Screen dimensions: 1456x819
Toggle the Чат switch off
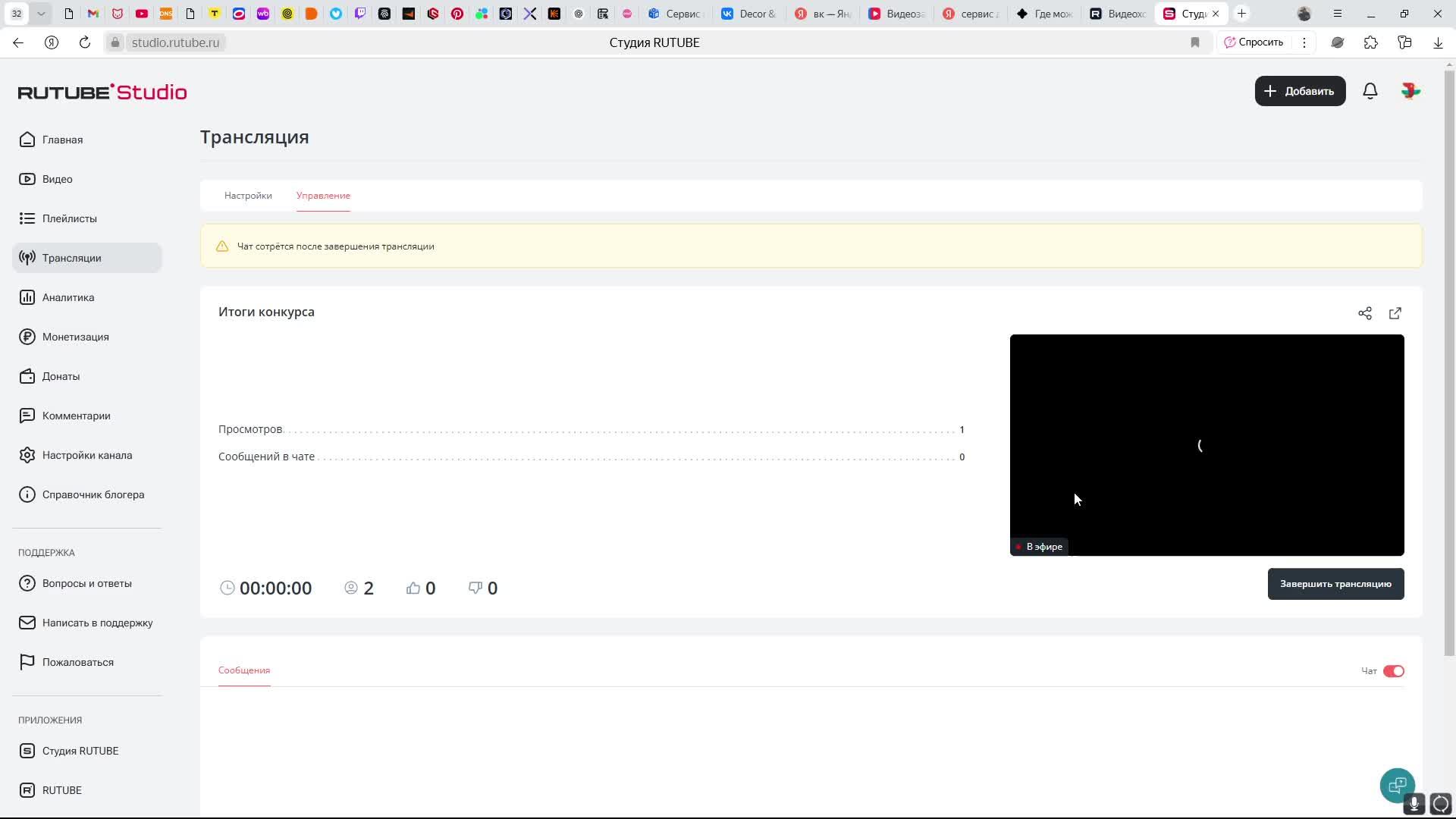tap(1393, 671)
